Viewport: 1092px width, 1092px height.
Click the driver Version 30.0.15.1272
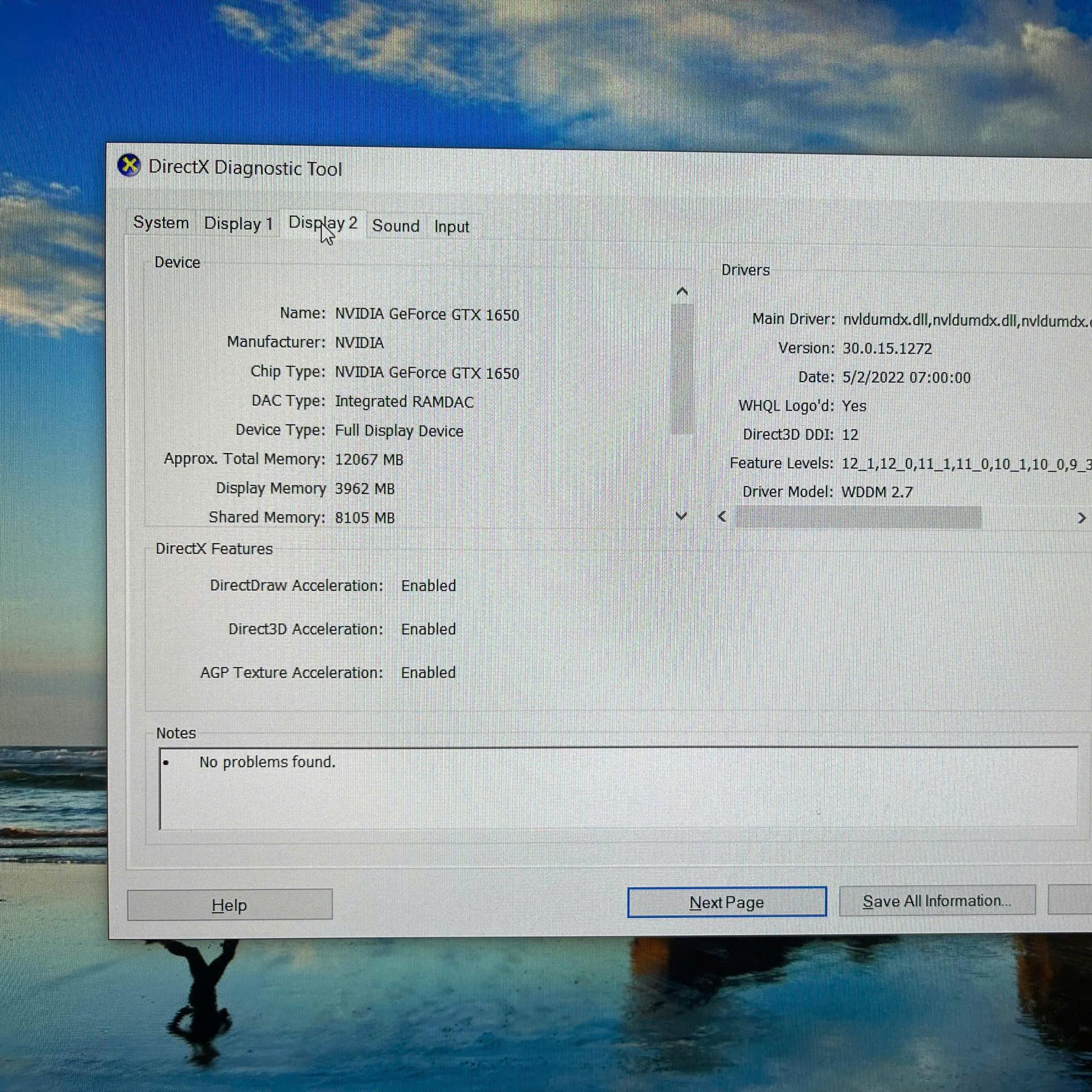887,349
